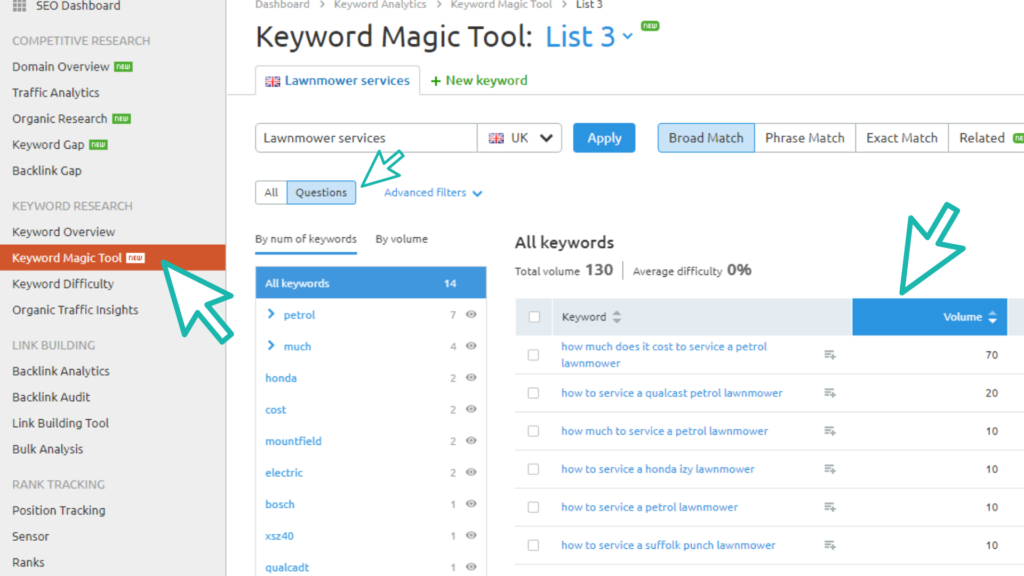
Task: Toggle visibility eye for petrol group
Action: click(471, 315)
